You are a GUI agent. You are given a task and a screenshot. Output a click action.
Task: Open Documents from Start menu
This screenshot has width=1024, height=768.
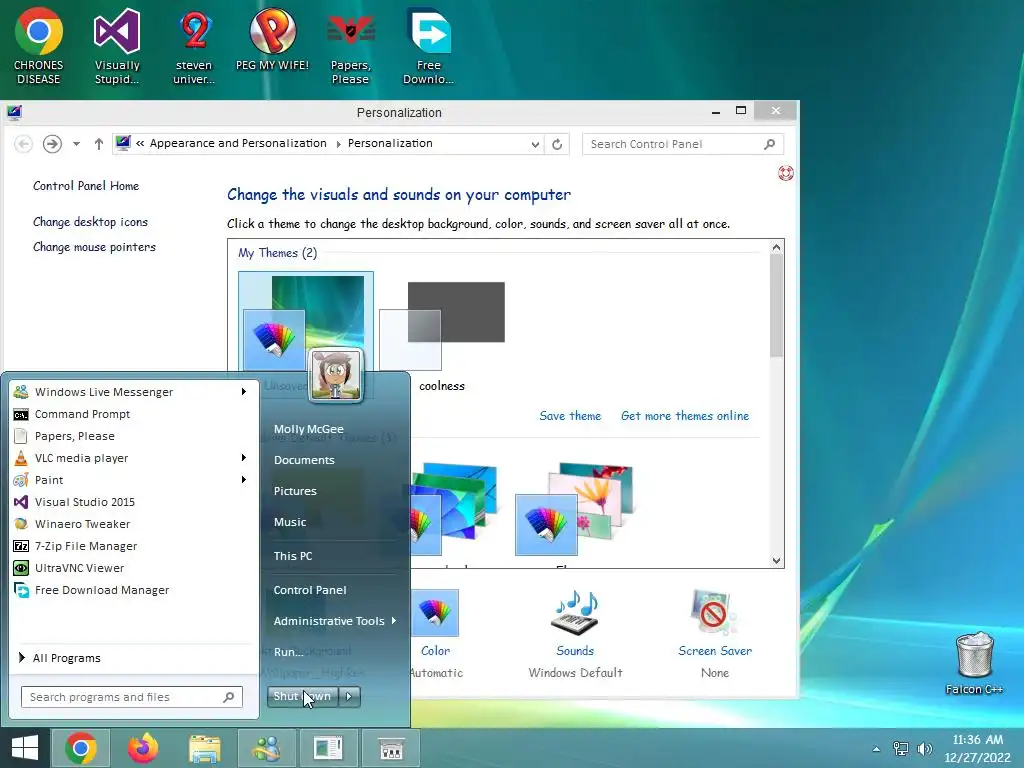(x=304, y=460)
